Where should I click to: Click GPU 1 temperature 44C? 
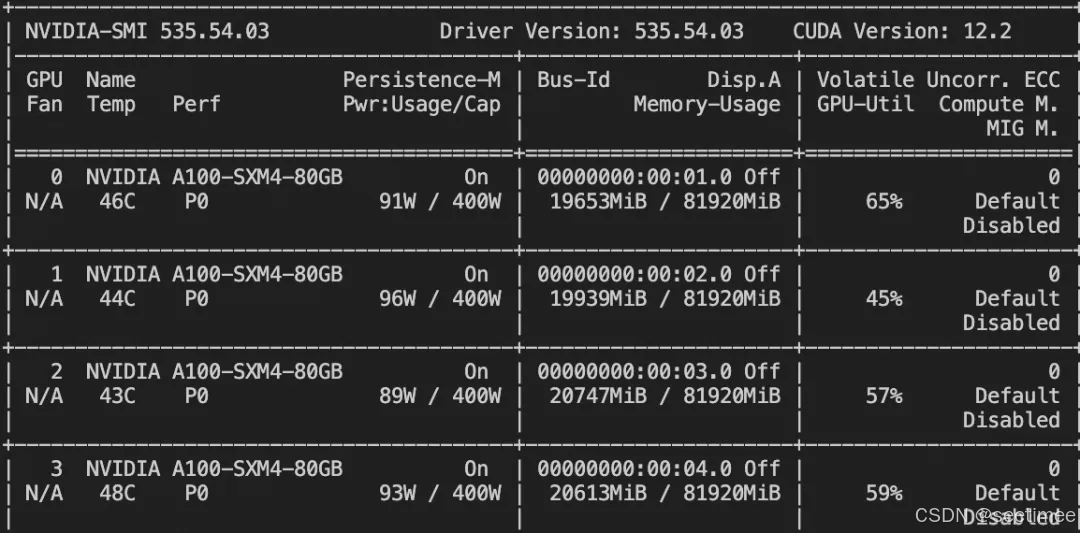click(x=117, y=298)
